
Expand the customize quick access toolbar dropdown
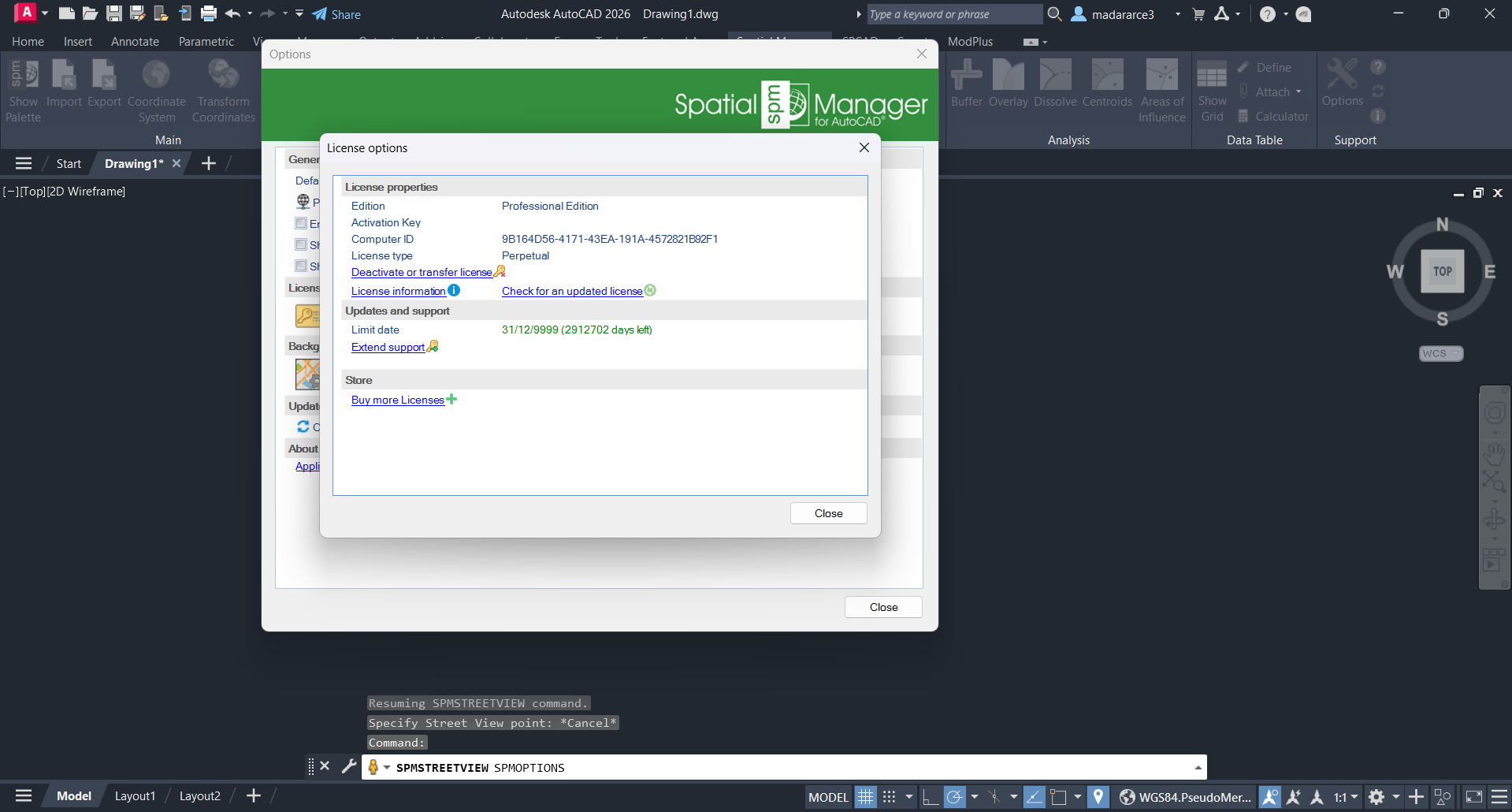299,13
